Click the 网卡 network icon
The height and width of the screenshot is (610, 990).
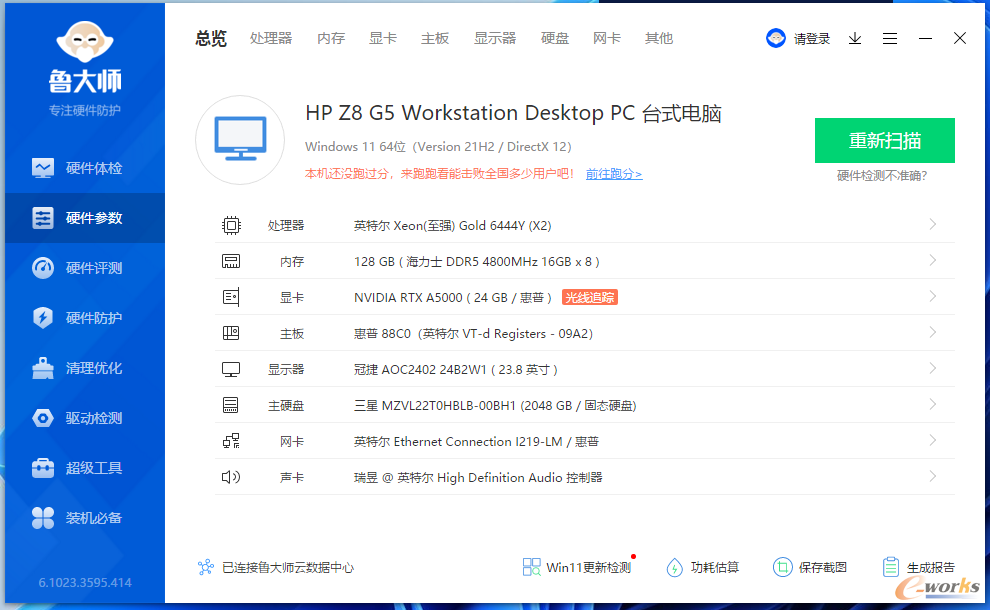click(x=231, y=441)
